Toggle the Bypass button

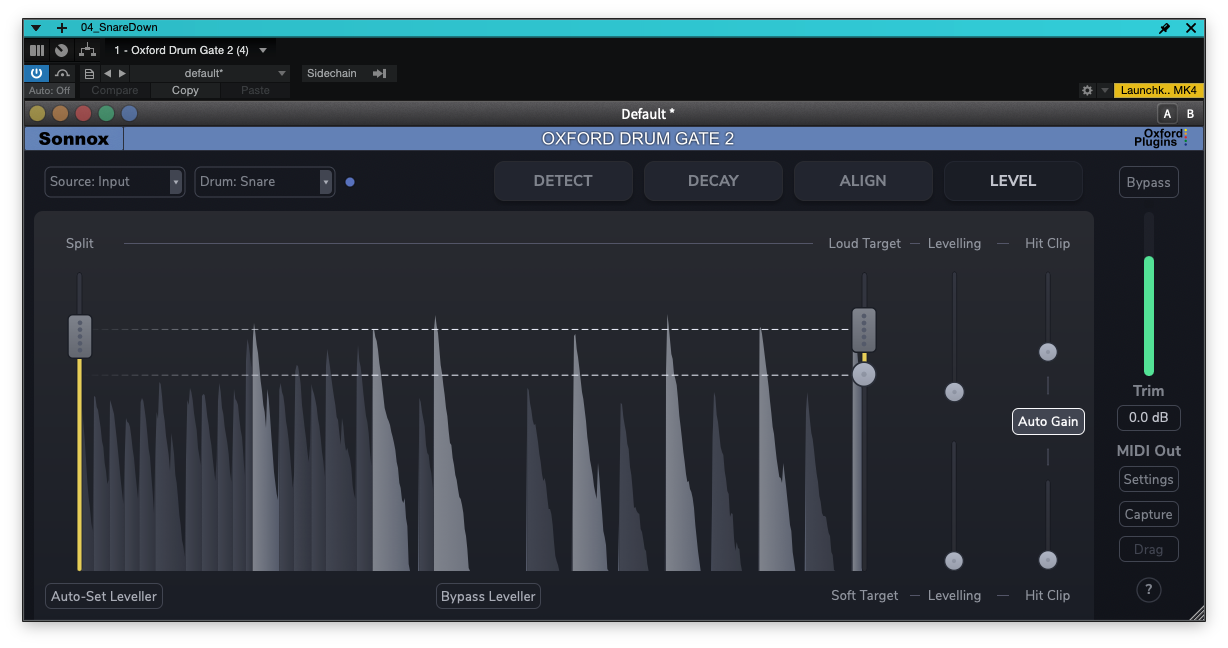[x=1148, y=182]
